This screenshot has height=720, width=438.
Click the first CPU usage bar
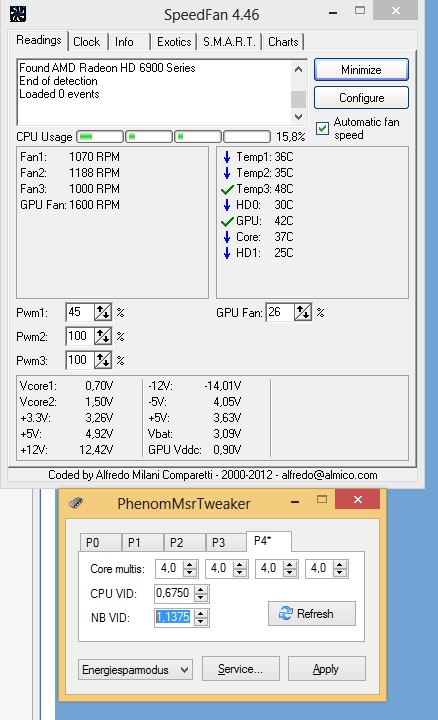(100, 136)
